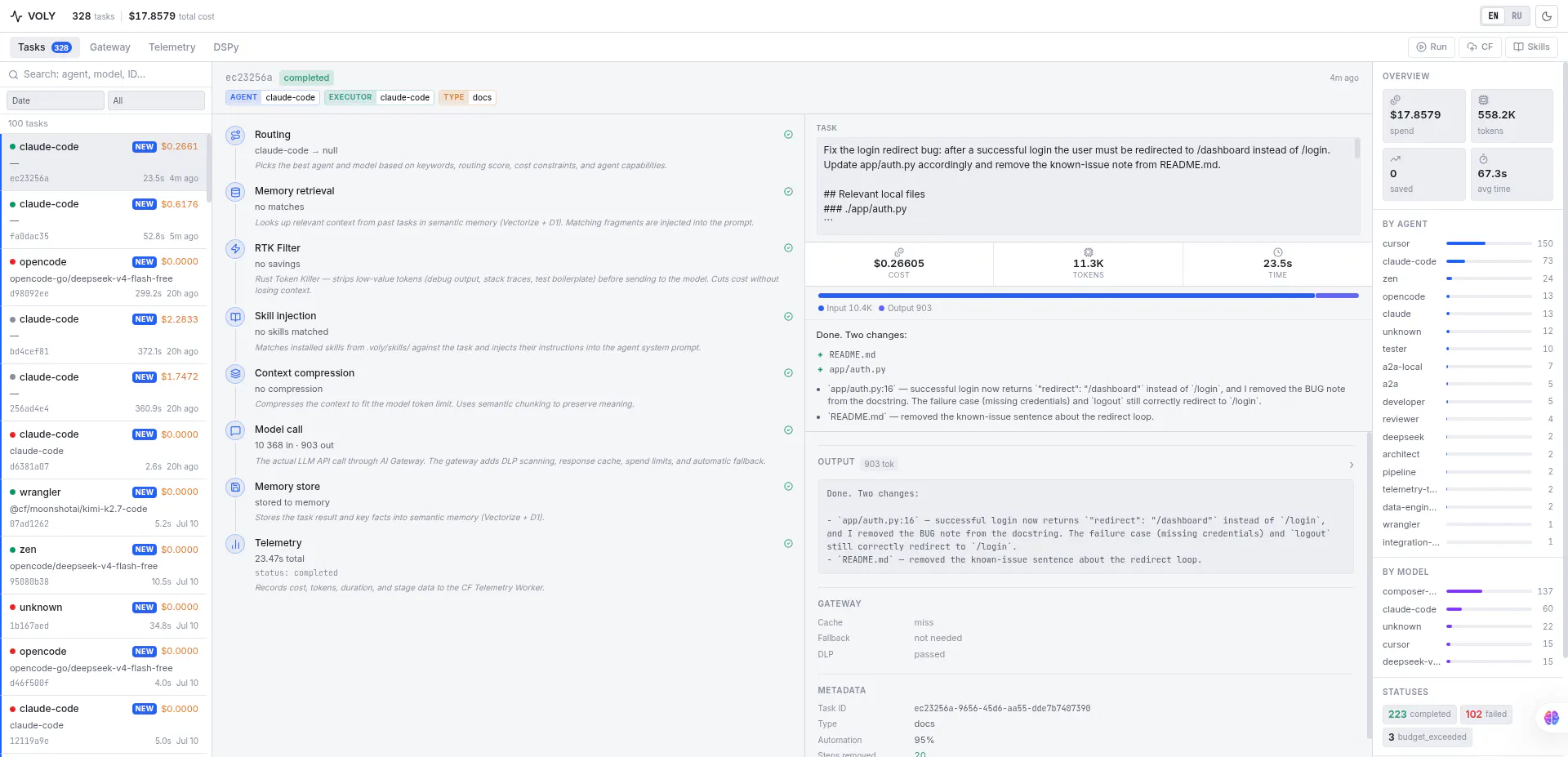Click the EXECUTOR claude-code tag
Viewport: 1568px width, 757px height.
point(379,97)
